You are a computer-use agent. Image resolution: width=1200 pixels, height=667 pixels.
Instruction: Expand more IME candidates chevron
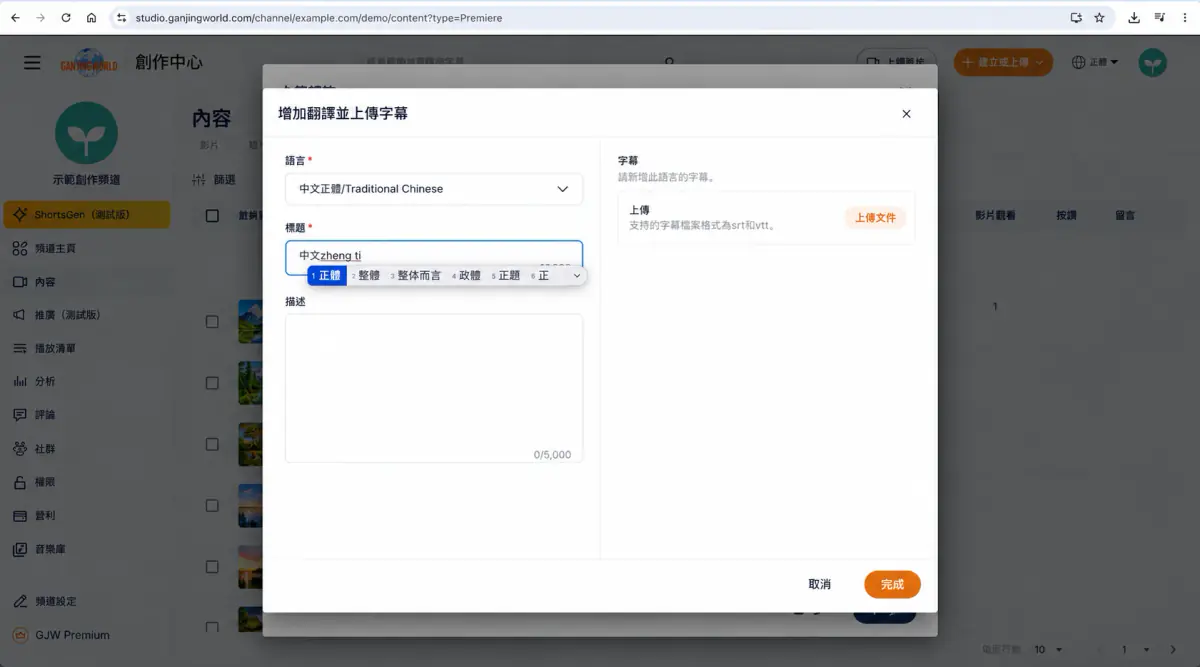coord(577,275)
